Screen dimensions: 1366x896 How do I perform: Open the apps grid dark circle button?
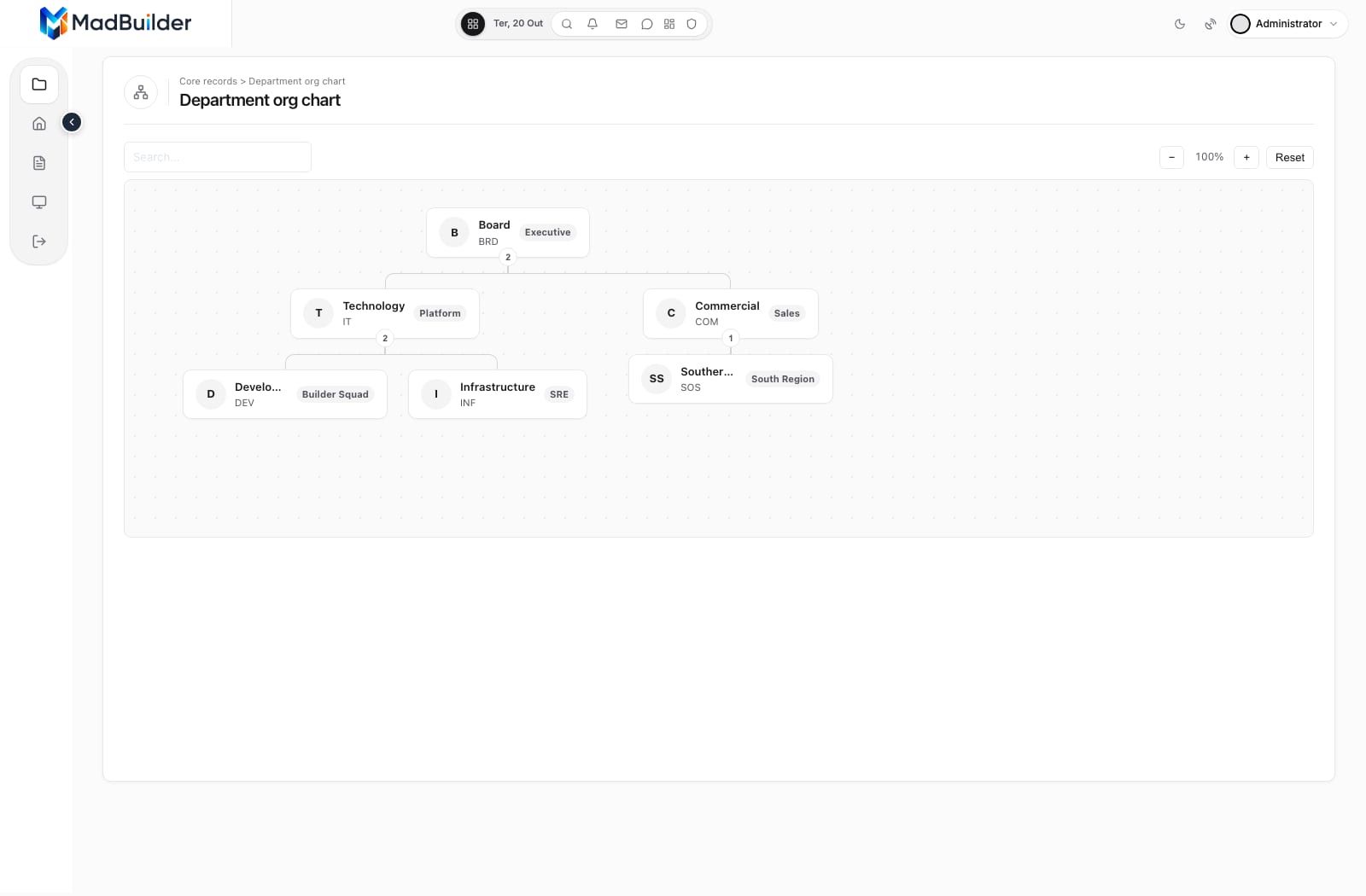tap(473, 24)
